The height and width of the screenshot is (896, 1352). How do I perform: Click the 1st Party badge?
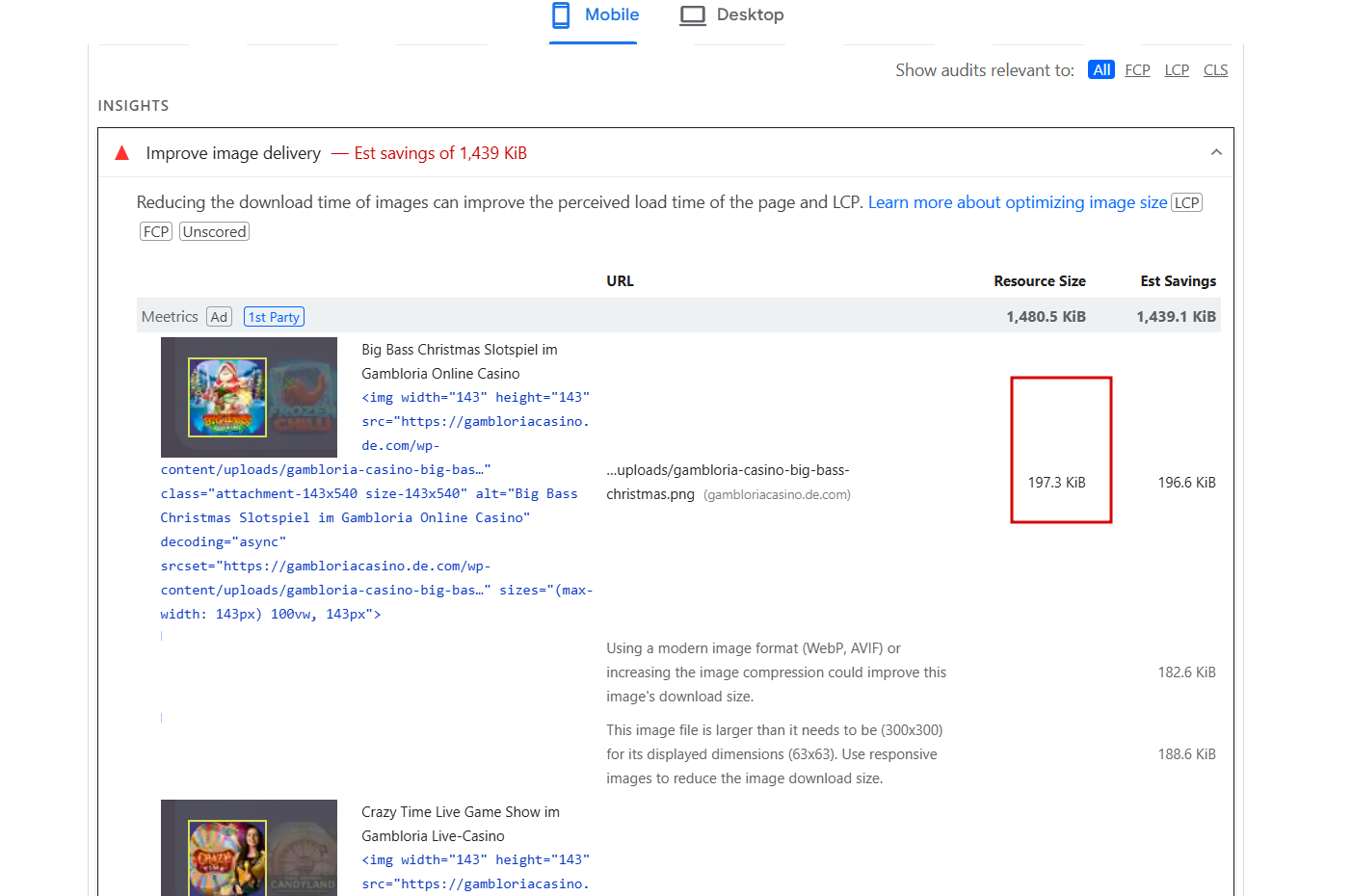(274, 317)
